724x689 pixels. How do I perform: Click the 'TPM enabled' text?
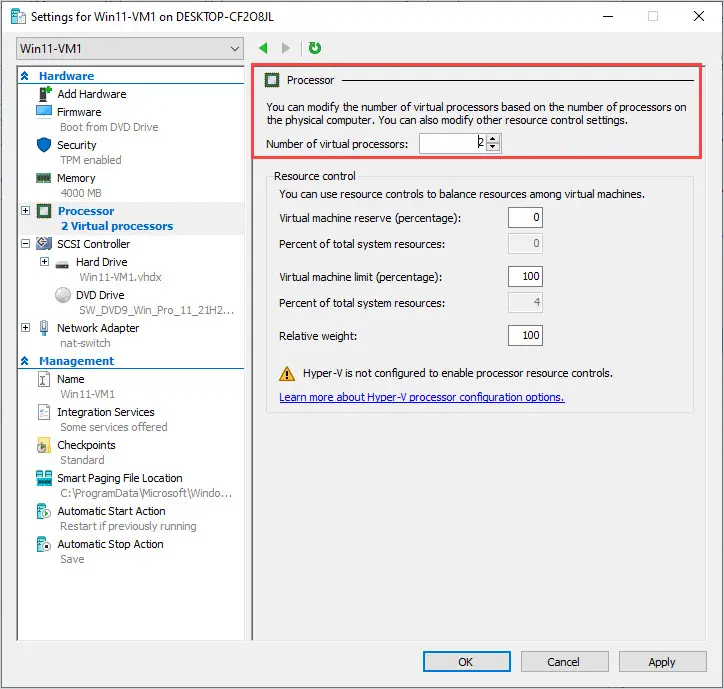coord(90,160)
